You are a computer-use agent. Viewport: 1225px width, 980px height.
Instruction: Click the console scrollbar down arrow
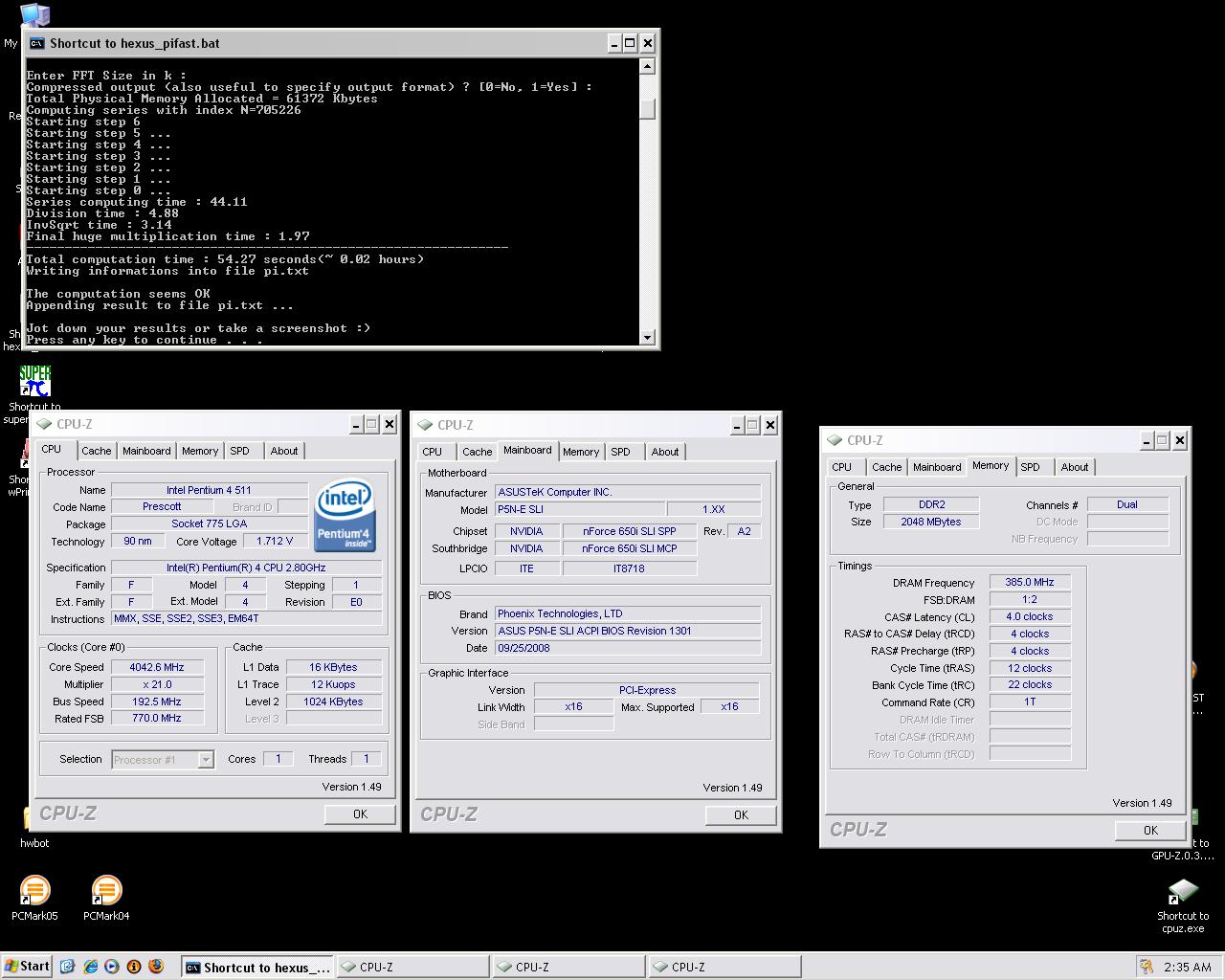[x=648, y=337]
